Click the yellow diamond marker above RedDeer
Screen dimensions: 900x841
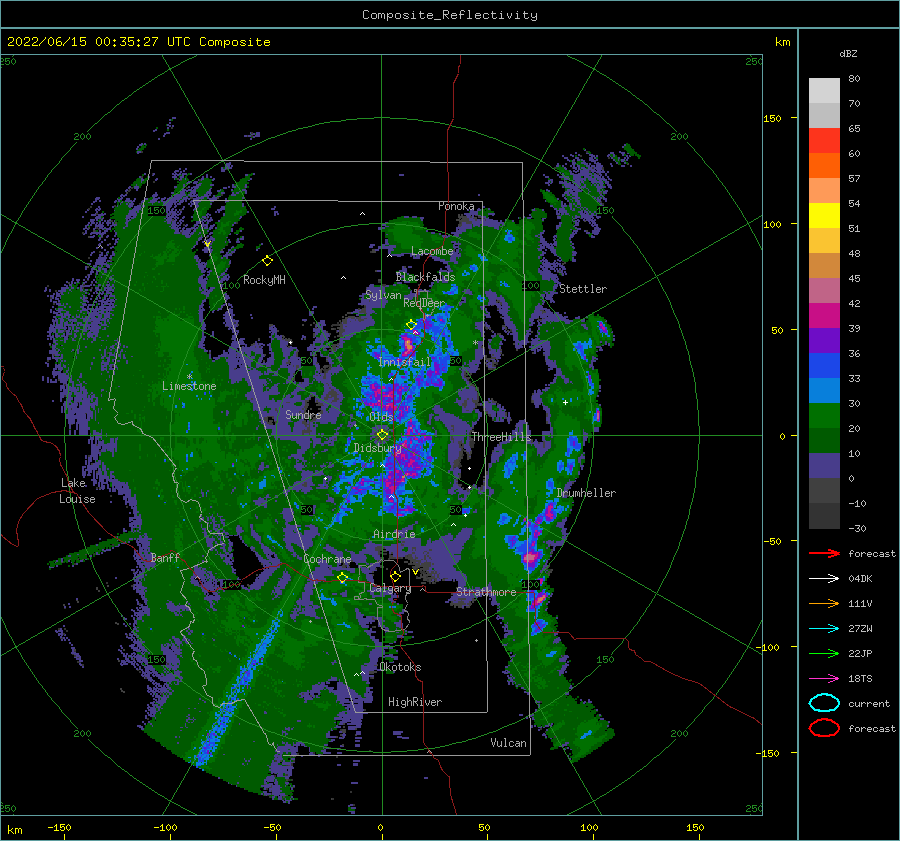pos(412,325)
